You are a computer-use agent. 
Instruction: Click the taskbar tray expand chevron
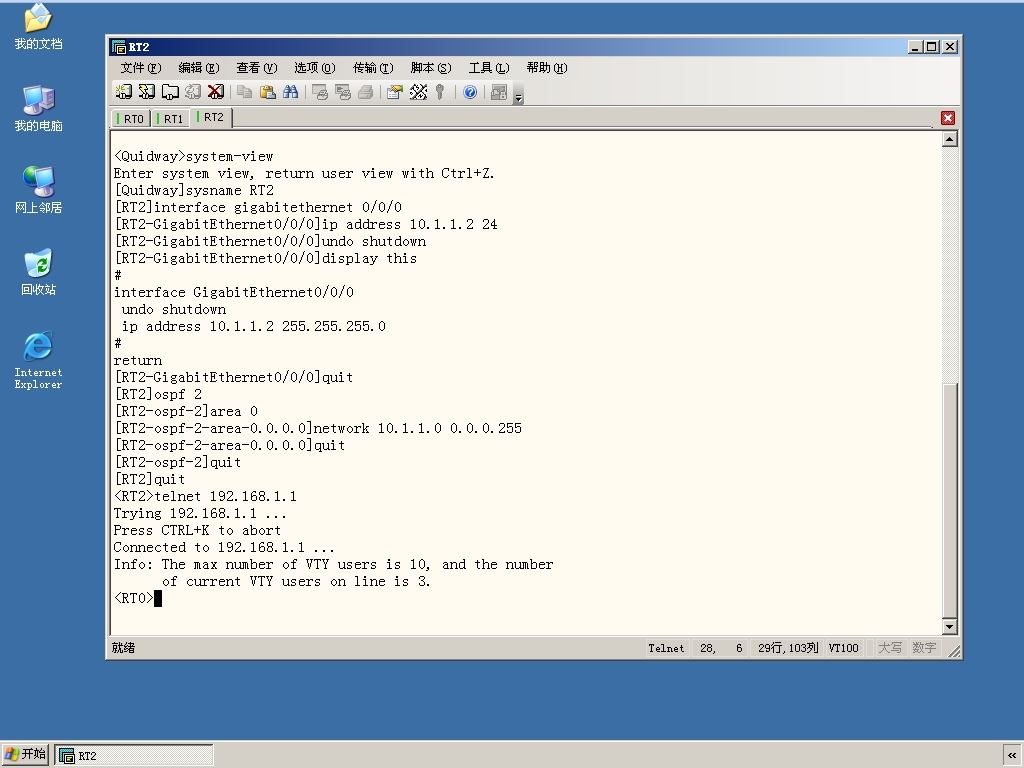[x=1012, y=755]
